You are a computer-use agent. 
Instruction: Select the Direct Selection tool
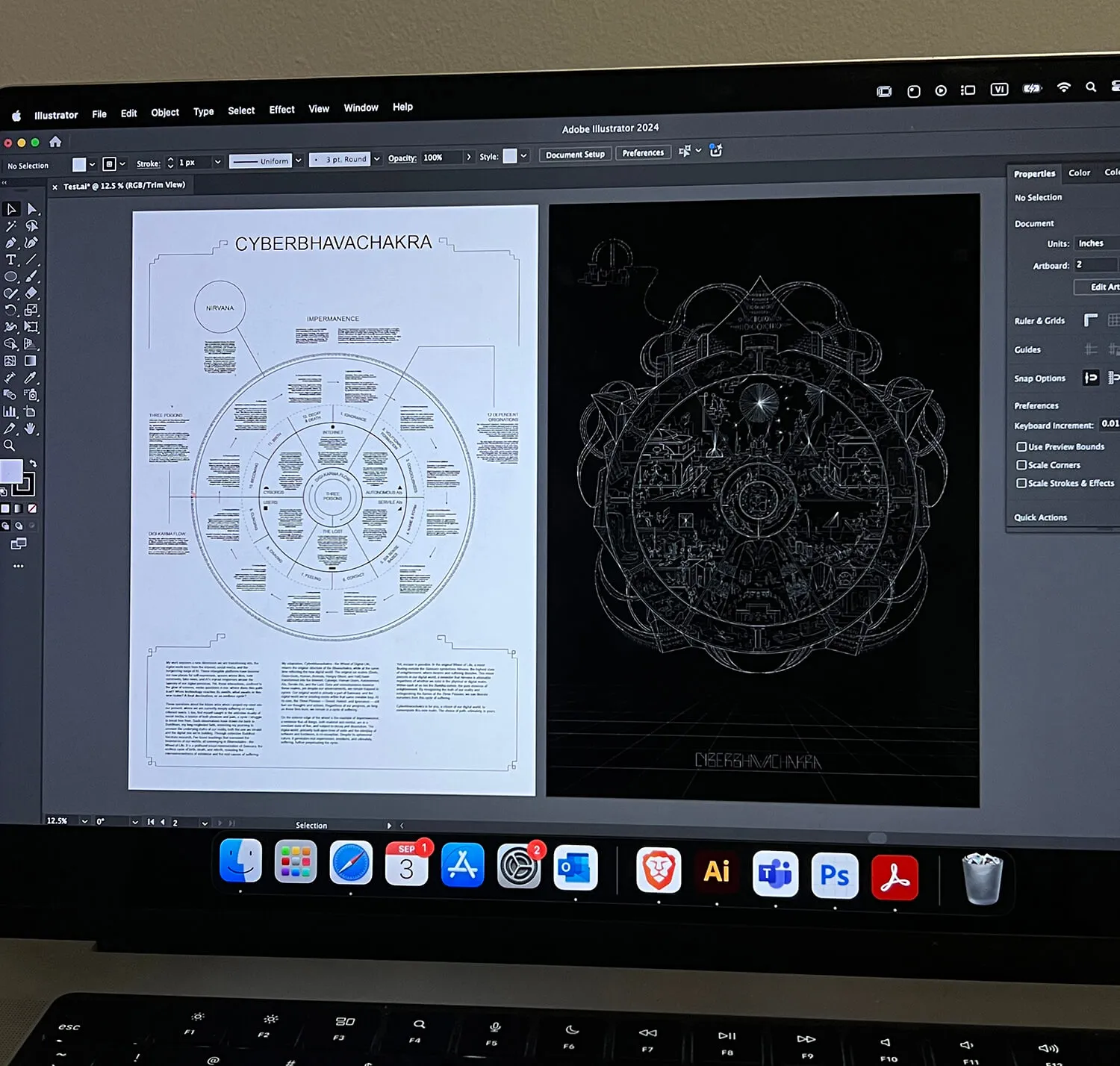tap(32, 209)
